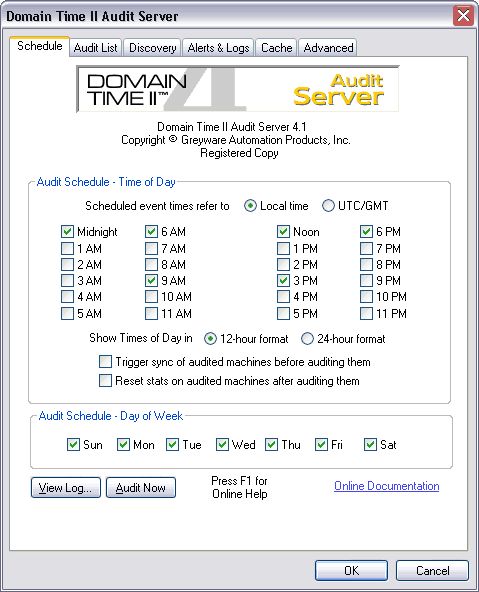The width and height of the screenshot is (479, 592).
Task: Uncheck Fri day checkbox
Action: pos(321,444)
